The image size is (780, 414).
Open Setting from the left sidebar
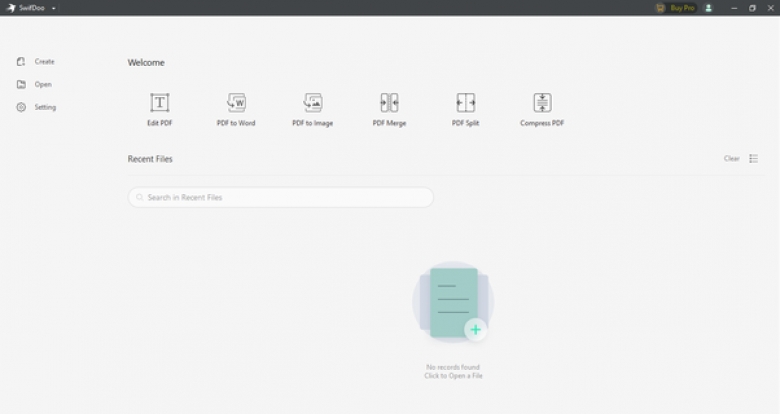coord(45,107)
